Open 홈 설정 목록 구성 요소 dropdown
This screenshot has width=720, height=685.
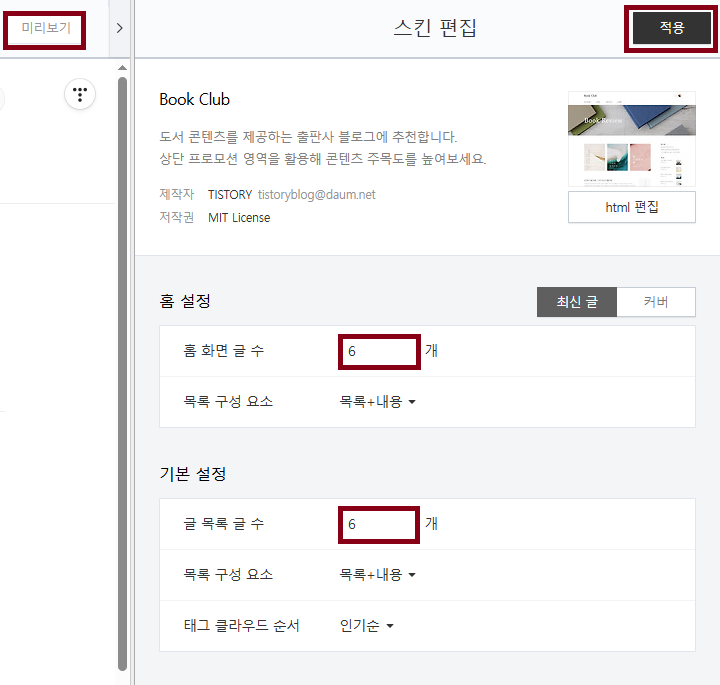377,402
